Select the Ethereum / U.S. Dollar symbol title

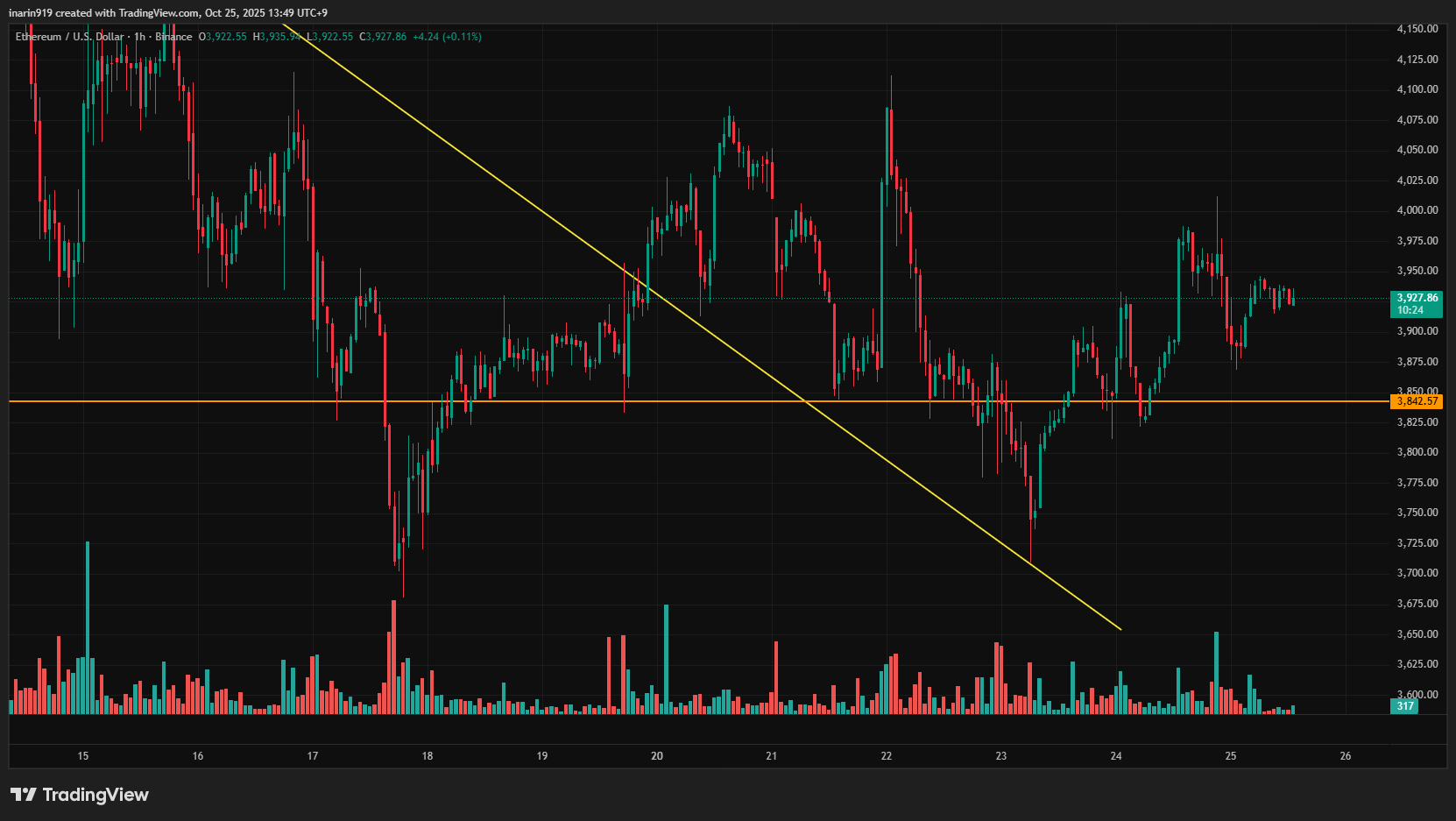click(69, 37)
